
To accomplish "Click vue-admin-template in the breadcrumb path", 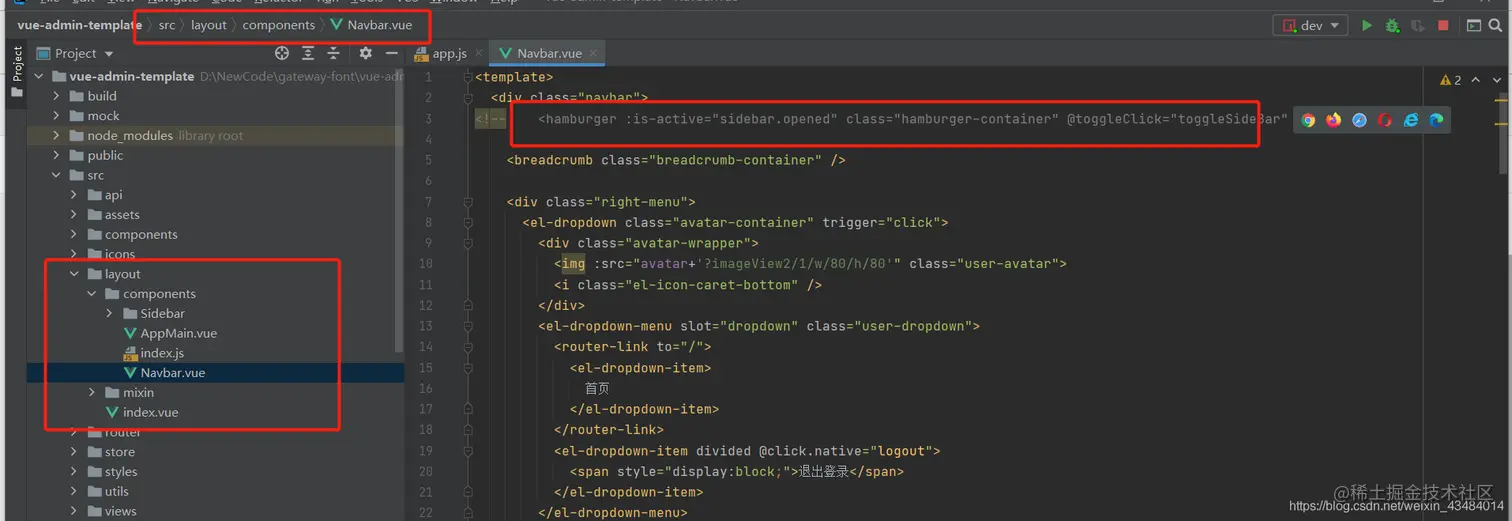I will point(80,25).
